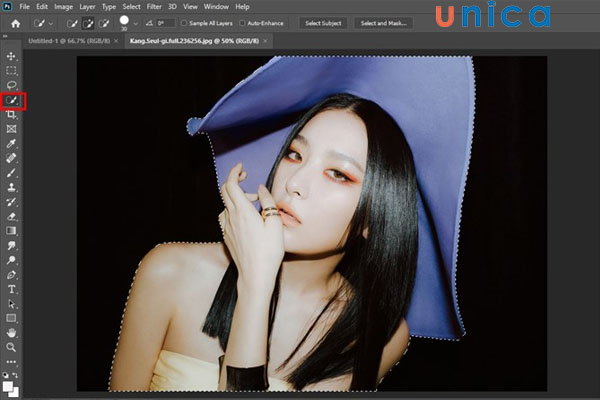Open the Layer menu
Viewport: 600px width, 400px height.
(x=88, y=7)
